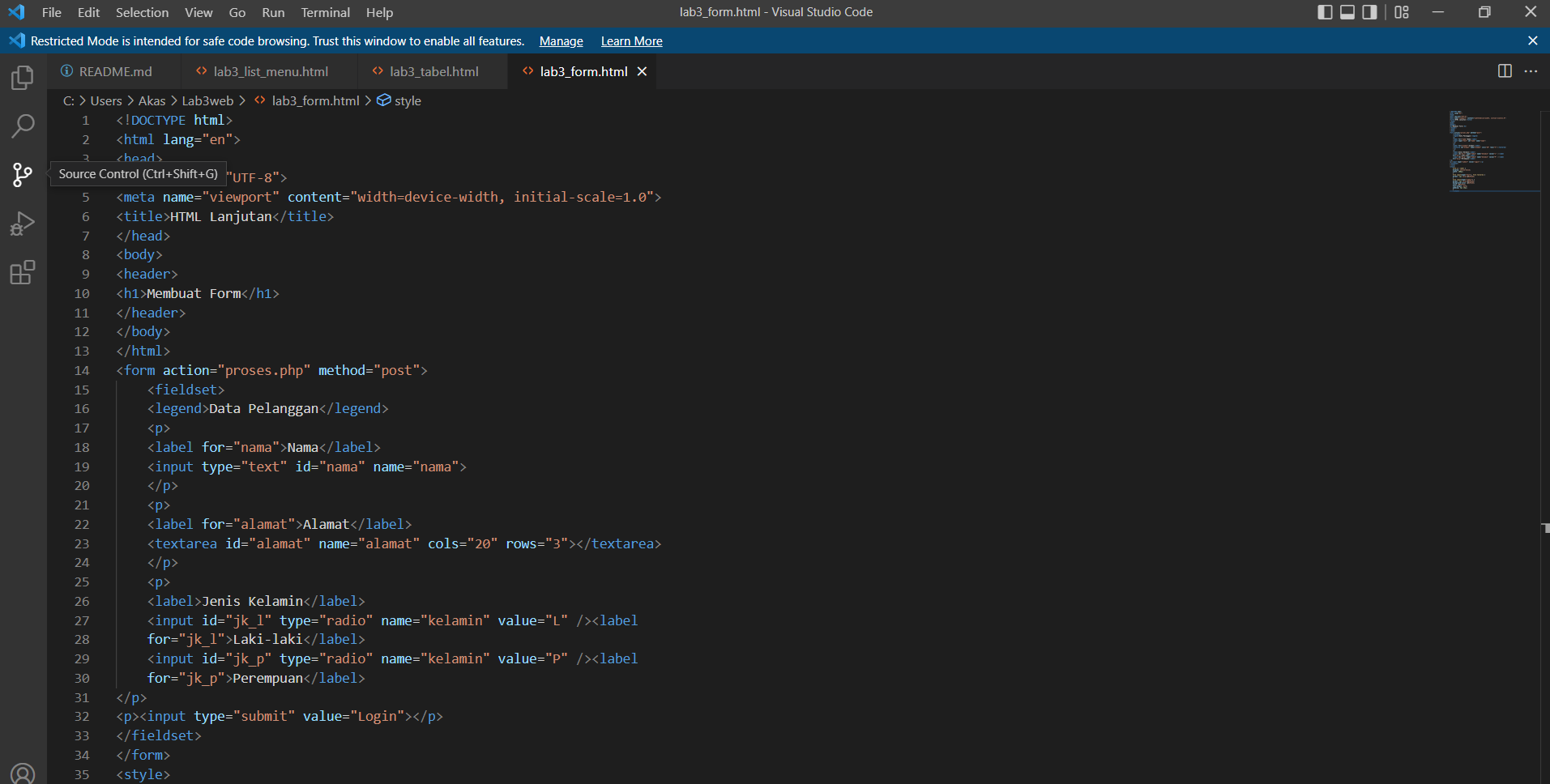The image size is (1550, 784).
Task: Open the Lab3web breadcrumb dropdown
Action: (x=207, y=100)
